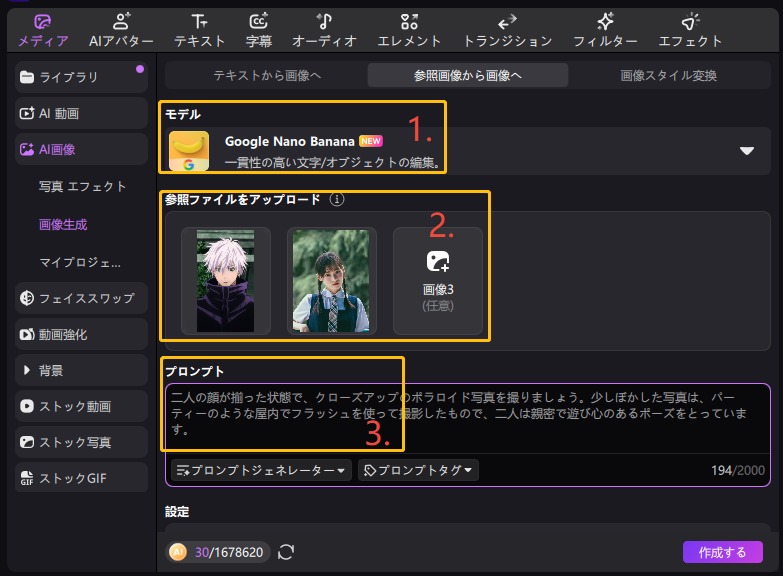The height and width of the screenshot is (576, 783).
Task: Open the エフェクト effects tab icon
Action: click(690, 21)
